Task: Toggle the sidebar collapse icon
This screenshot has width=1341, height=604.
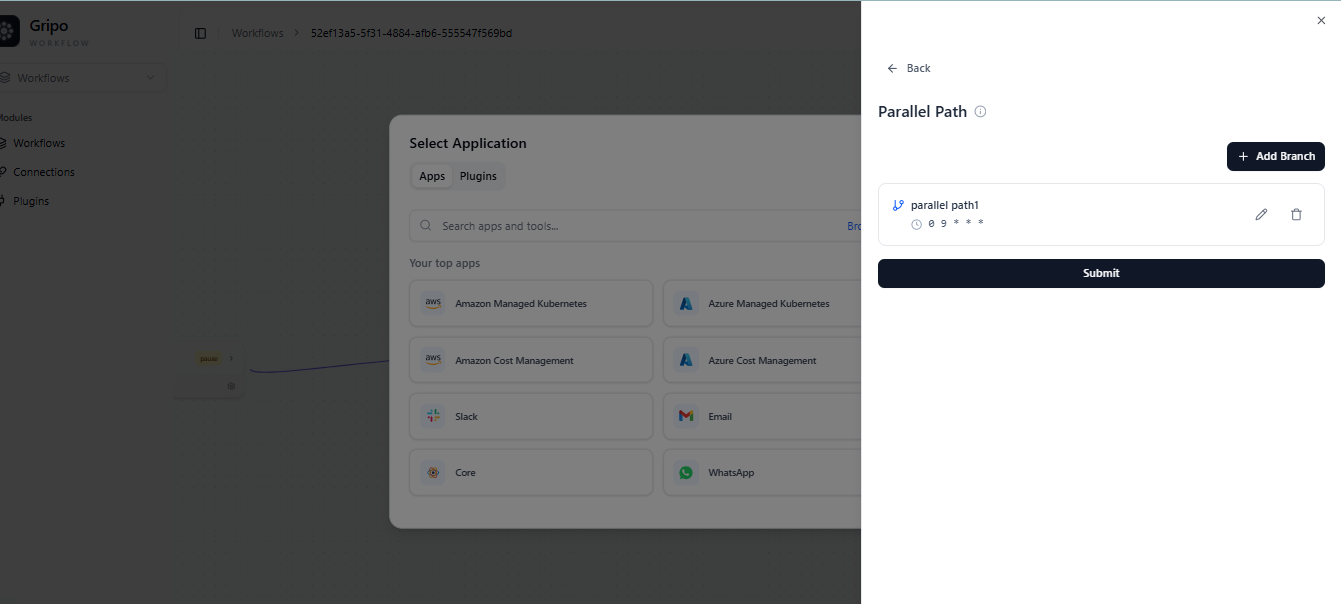Action: [x=200, y=33]
